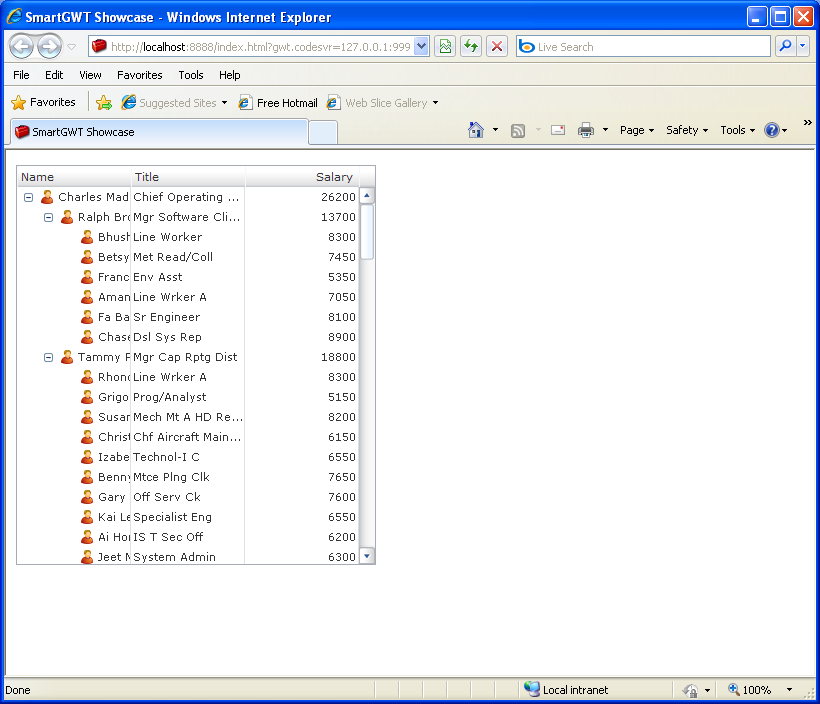Sort by the Salary column header
This screenshot has height=704, width=820.
[x=302, y=177]
